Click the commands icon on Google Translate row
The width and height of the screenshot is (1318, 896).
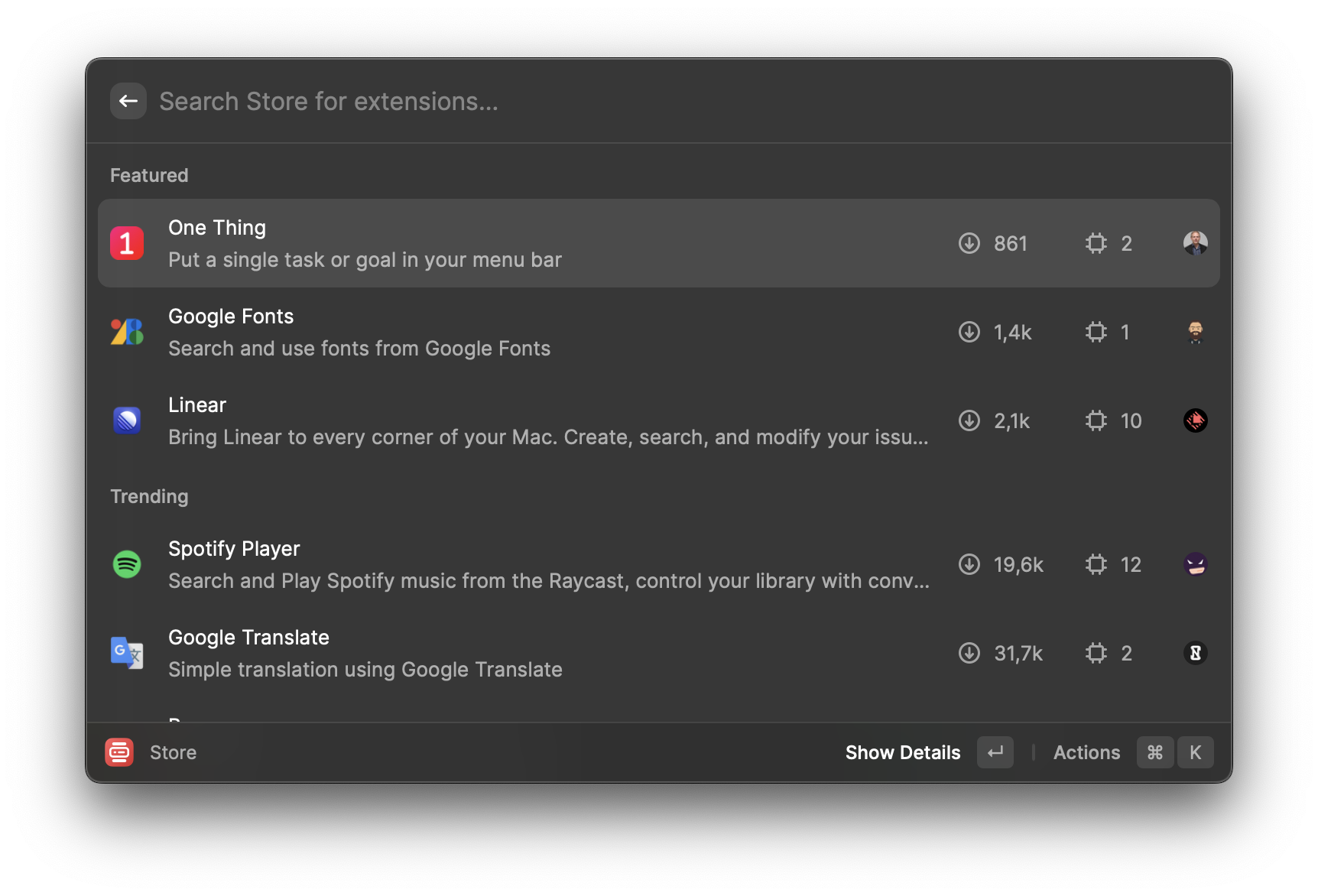coord(1096,653)
